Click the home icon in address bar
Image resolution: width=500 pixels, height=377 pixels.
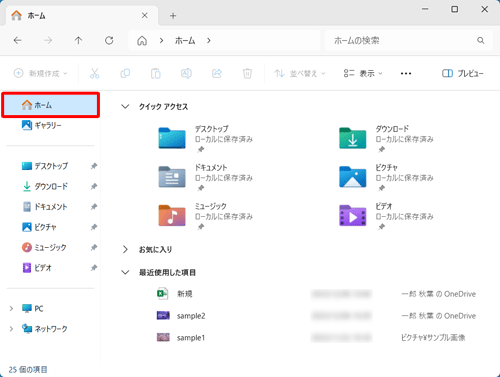pyautogui.click(x=142, y=41)
